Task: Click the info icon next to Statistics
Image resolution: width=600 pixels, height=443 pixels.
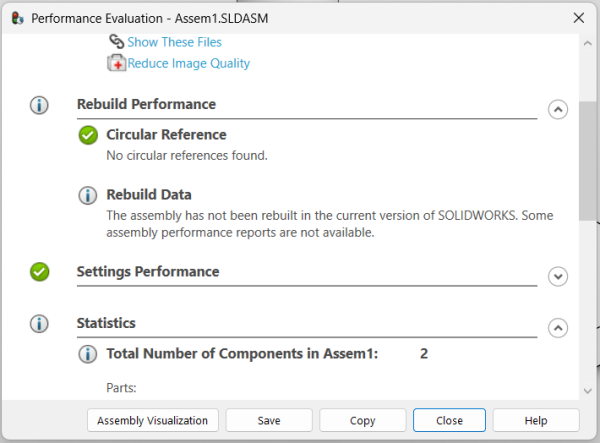Action: 39,324
